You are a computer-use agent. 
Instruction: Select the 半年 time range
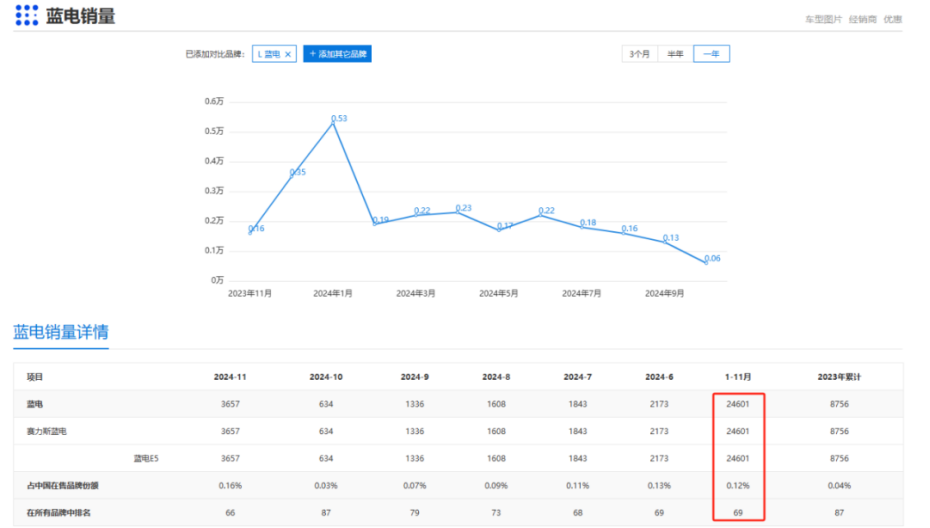click(x=675, y=54)
